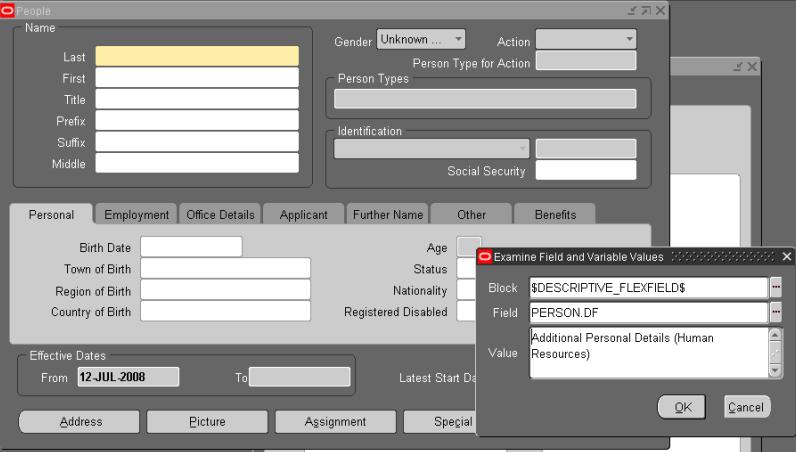
Task: Click the Last name input field
Action: (197, 56)
